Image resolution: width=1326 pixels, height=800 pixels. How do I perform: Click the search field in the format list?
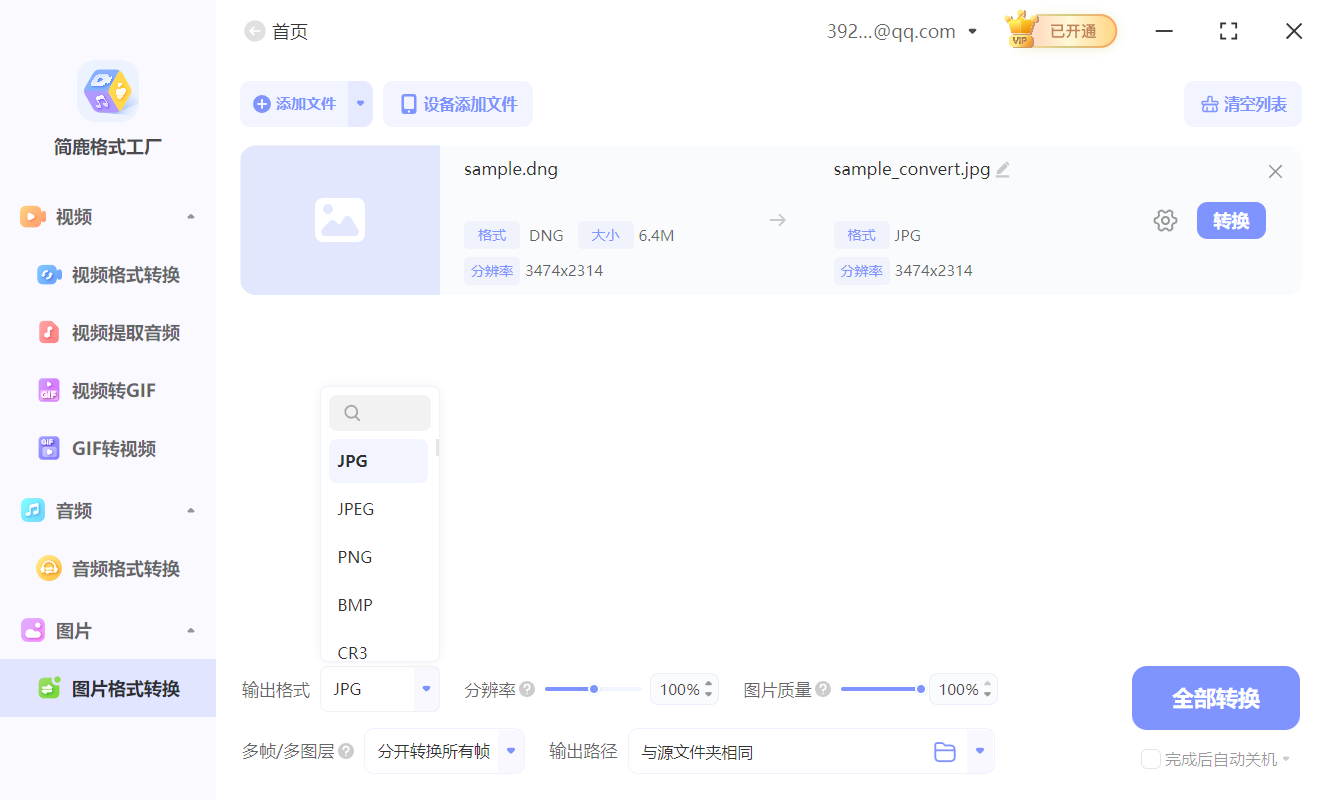pyautogui.click(x=380, y=412)
